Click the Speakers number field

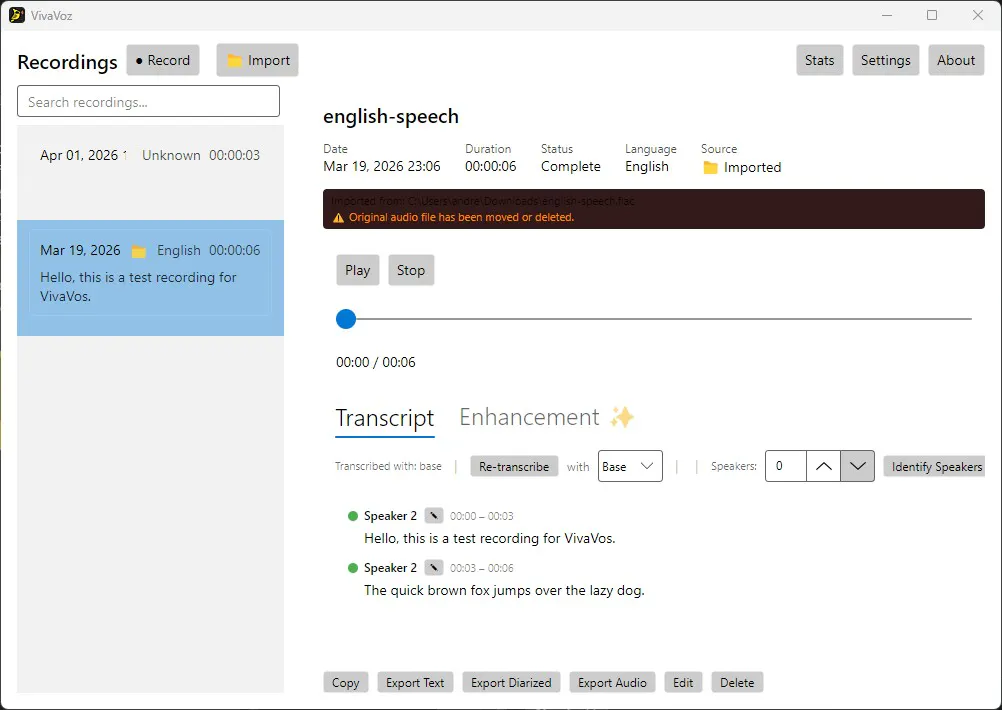(x=786, y=467)
